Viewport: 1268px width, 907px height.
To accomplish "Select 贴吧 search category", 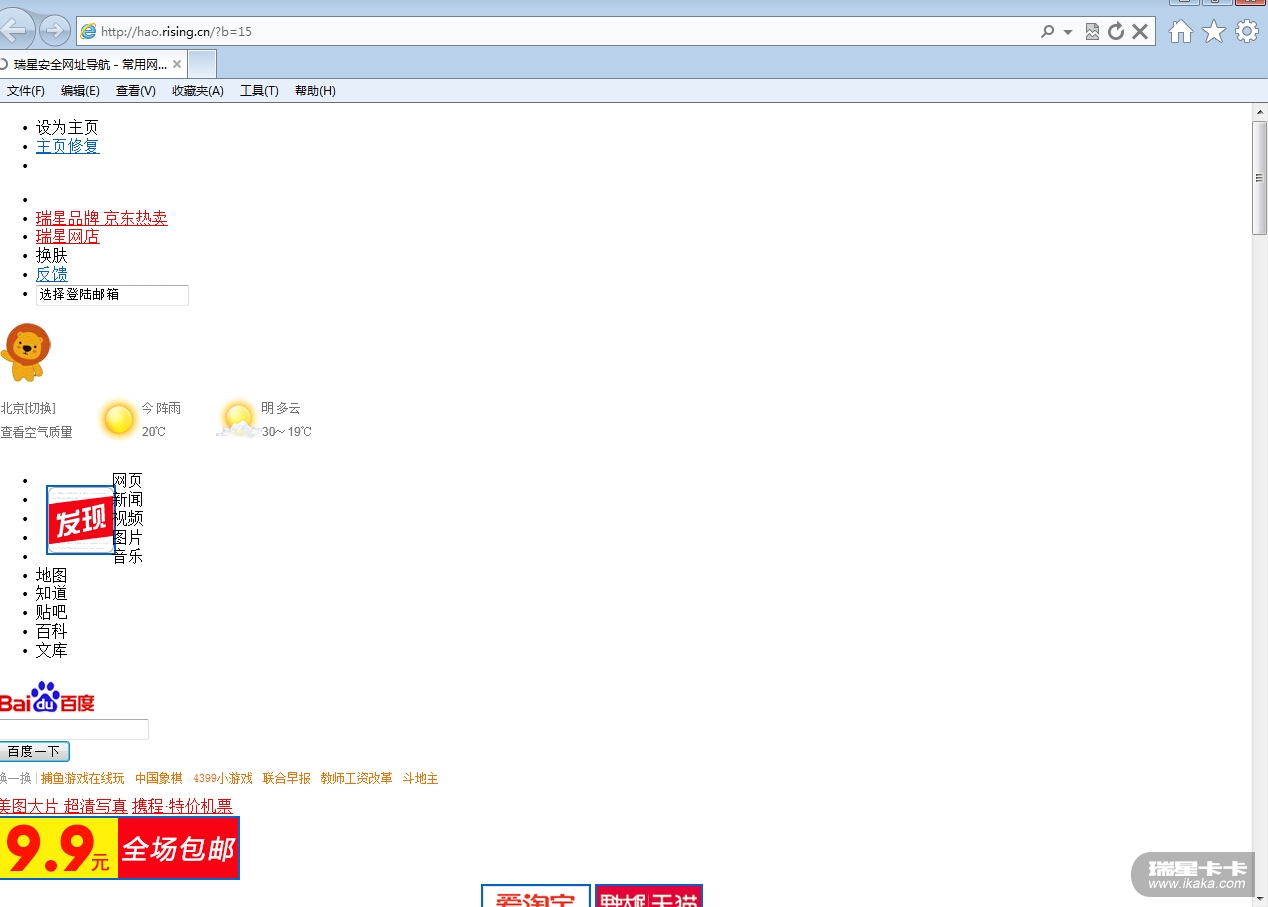I will [52, 613].
